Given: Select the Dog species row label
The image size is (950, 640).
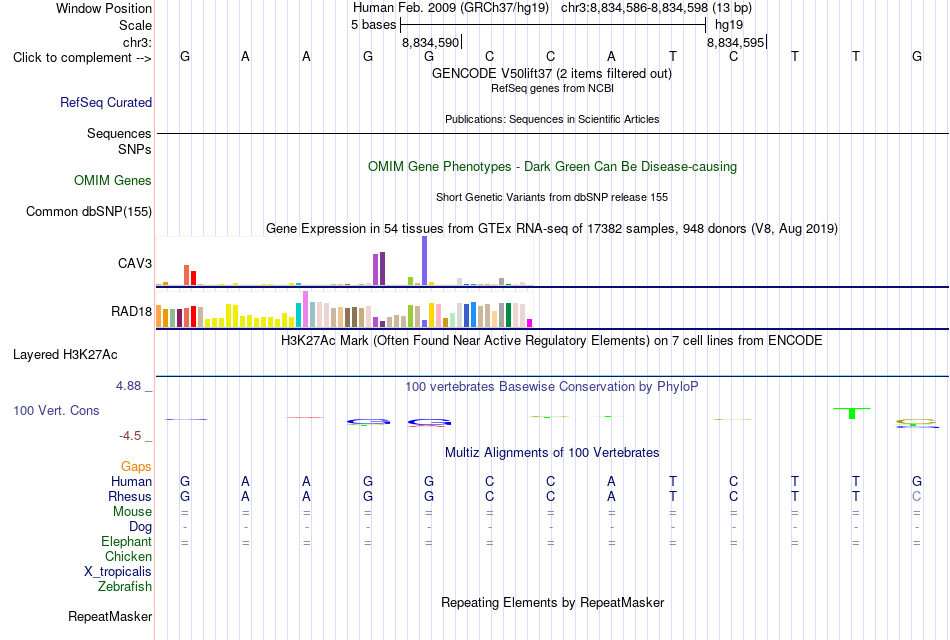Looking at the screenshot, I should coord(140,527).
